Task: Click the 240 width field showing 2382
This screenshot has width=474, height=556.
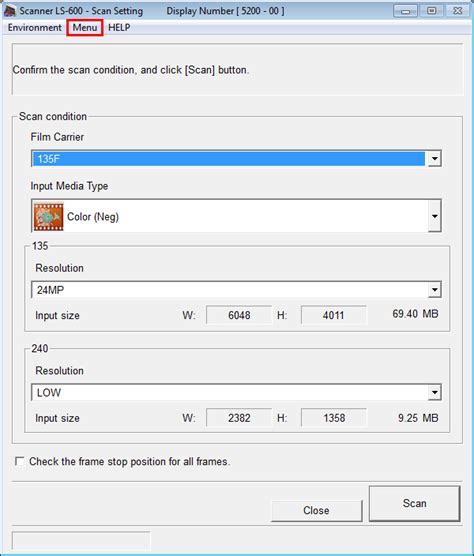Action: (x=239, y=418)
